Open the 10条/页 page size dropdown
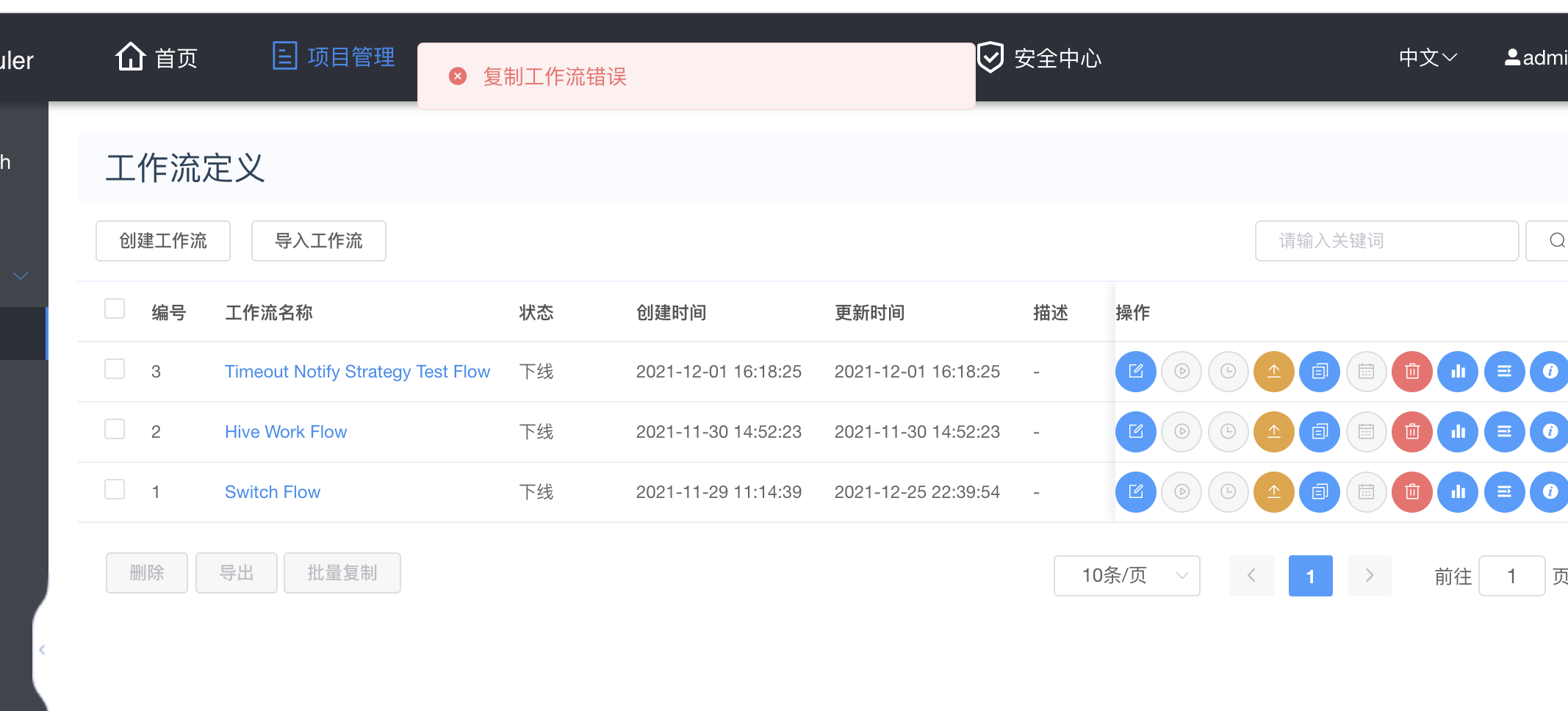The width and height of the screenshot is (1568, 711). coord(1127,576)
